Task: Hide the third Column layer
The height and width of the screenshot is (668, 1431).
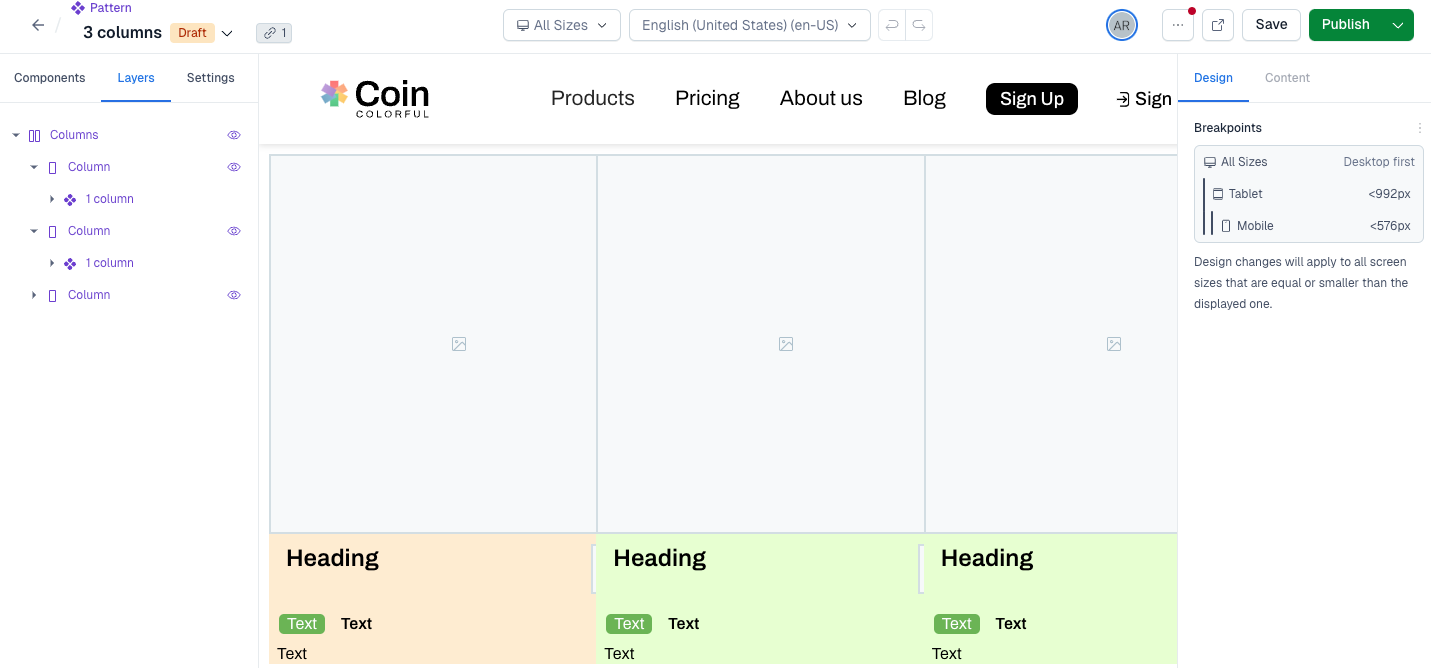Action: coord(234,294)
